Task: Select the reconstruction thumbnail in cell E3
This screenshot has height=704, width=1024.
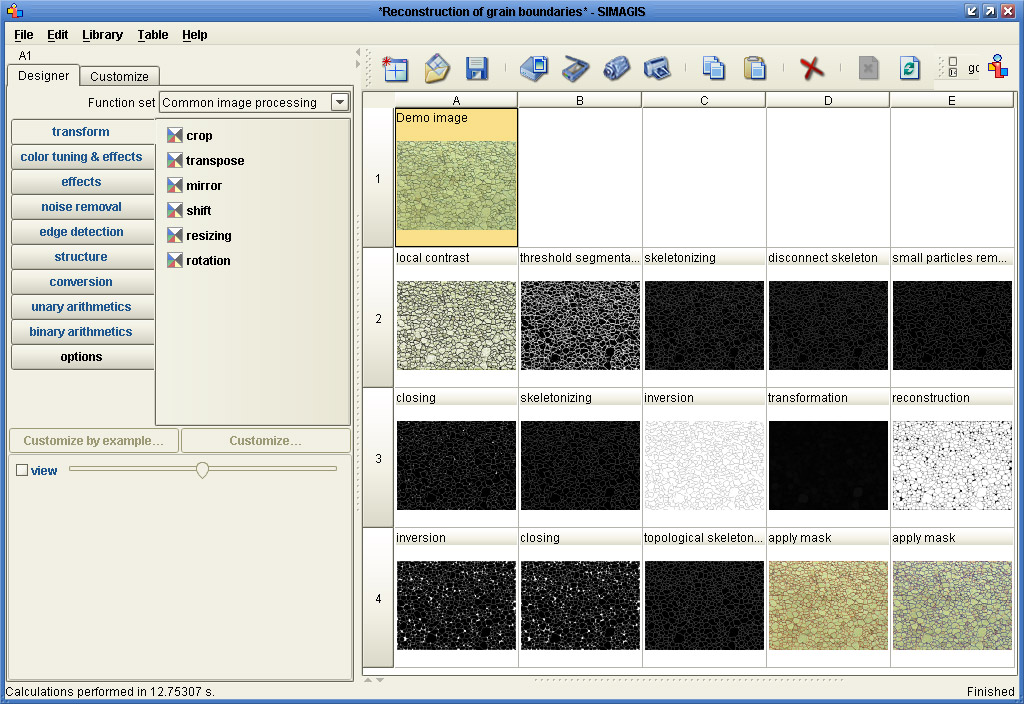Action: point(951,465)
